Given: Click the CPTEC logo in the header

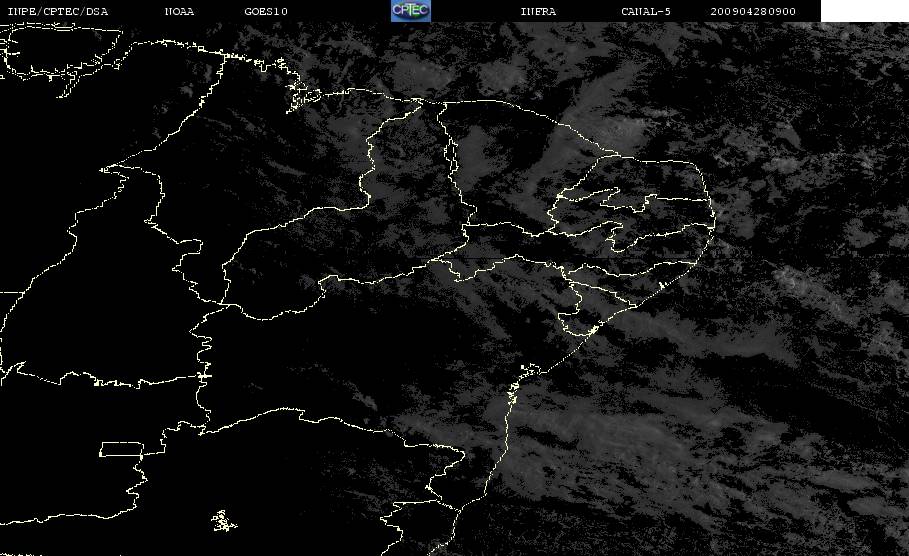Looking at the screenshot, I should (x=410, y=11).
